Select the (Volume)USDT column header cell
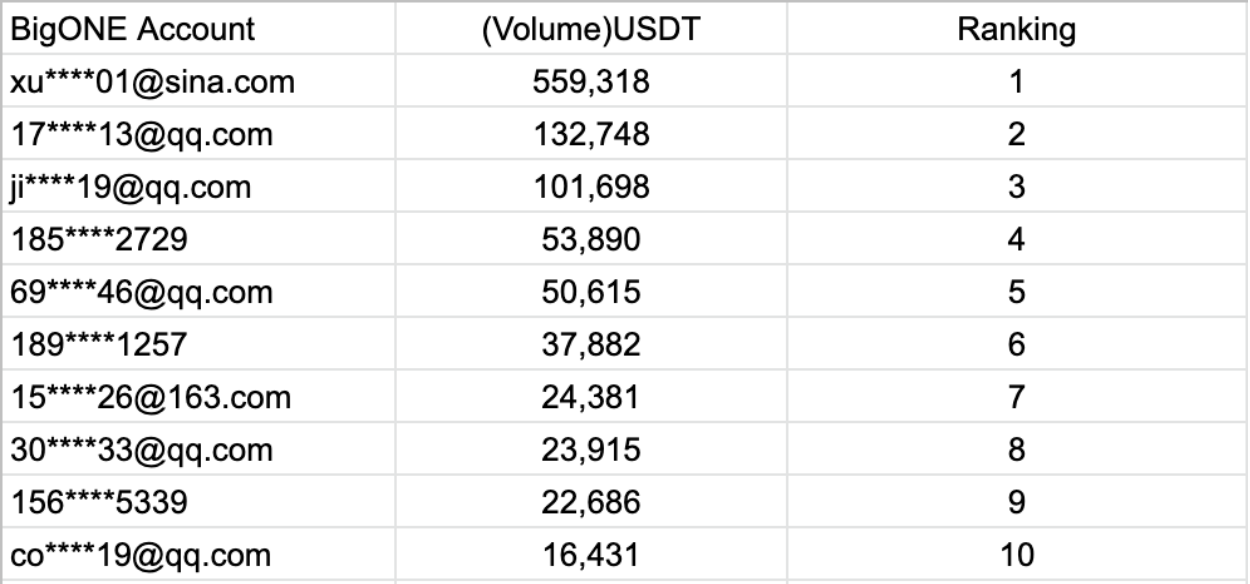 click(591, 29)
